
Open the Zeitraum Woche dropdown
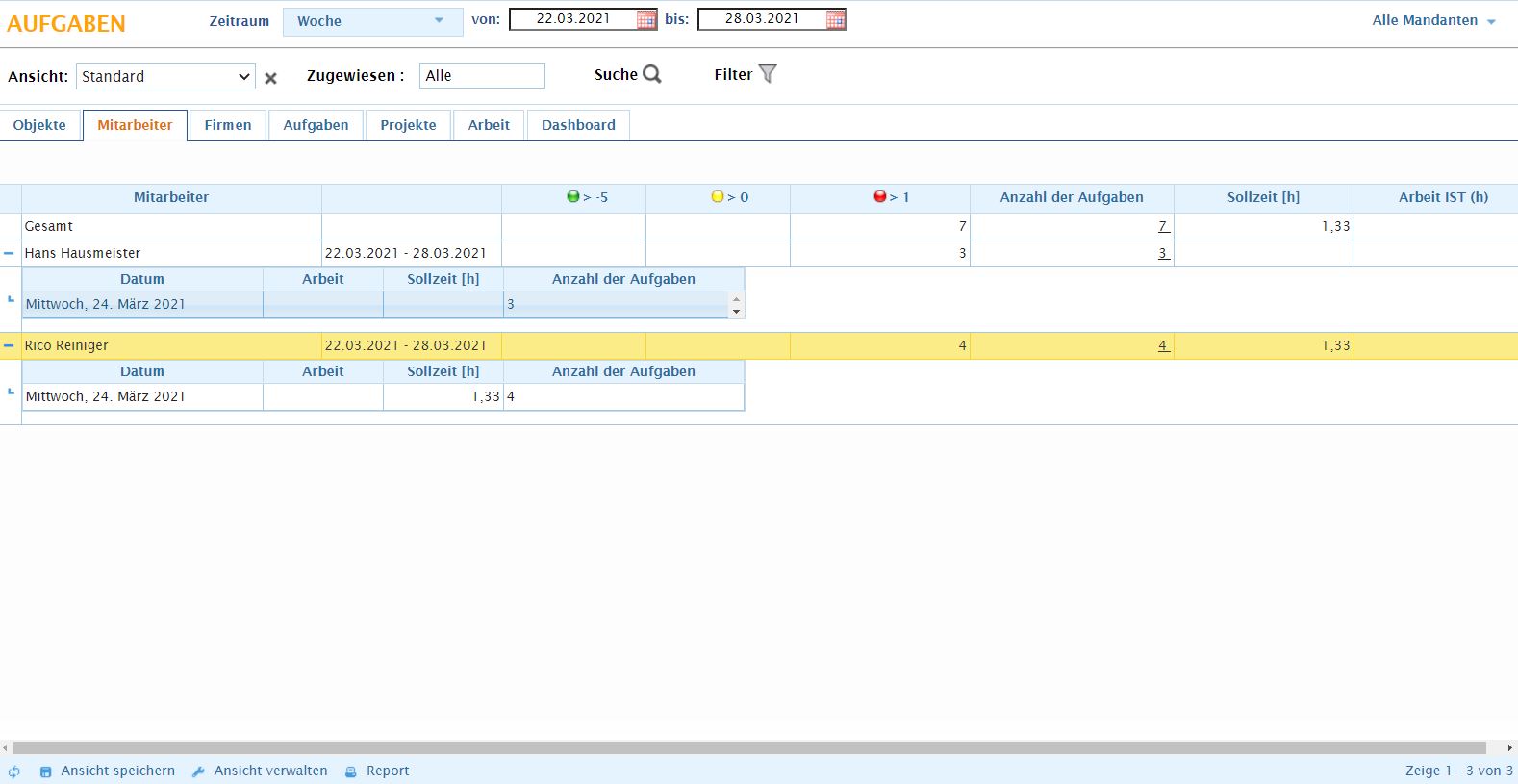pyautogui.click(x=372, y=21)
